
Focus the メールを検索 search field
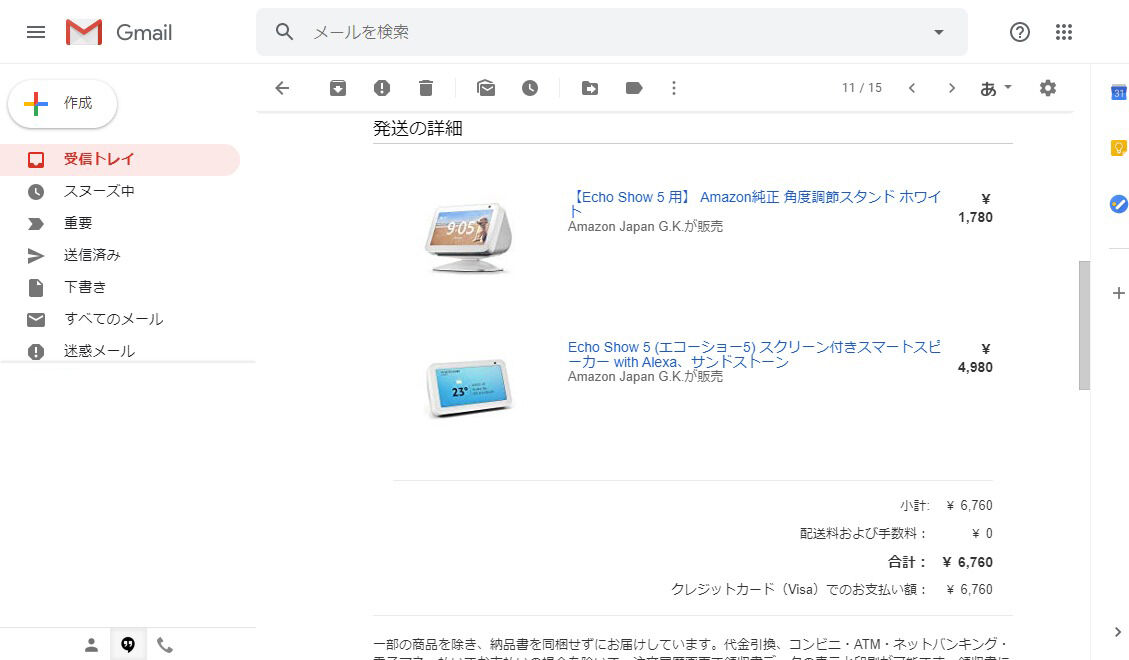coord(612,32)
